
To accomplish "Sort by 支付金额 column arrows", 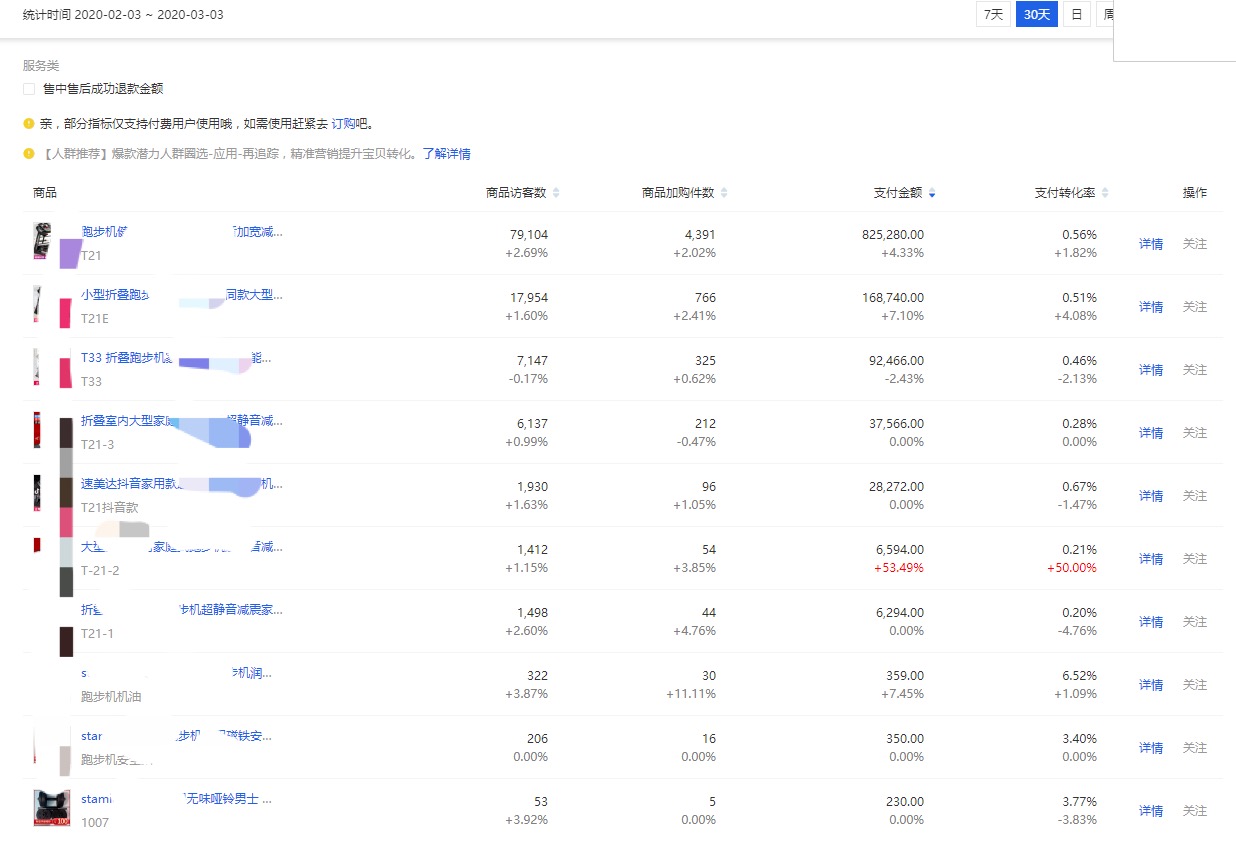I will (x=932, y=193).
